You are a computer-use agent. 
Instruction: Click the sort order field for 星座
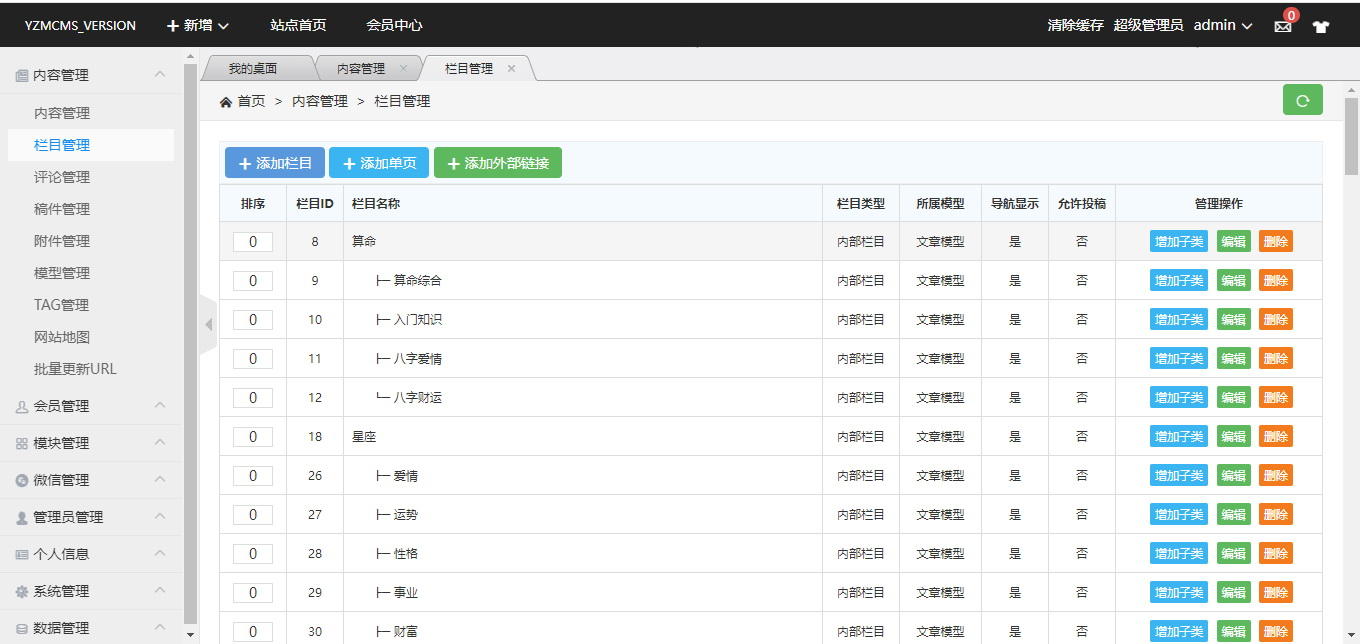click(253, 436)
